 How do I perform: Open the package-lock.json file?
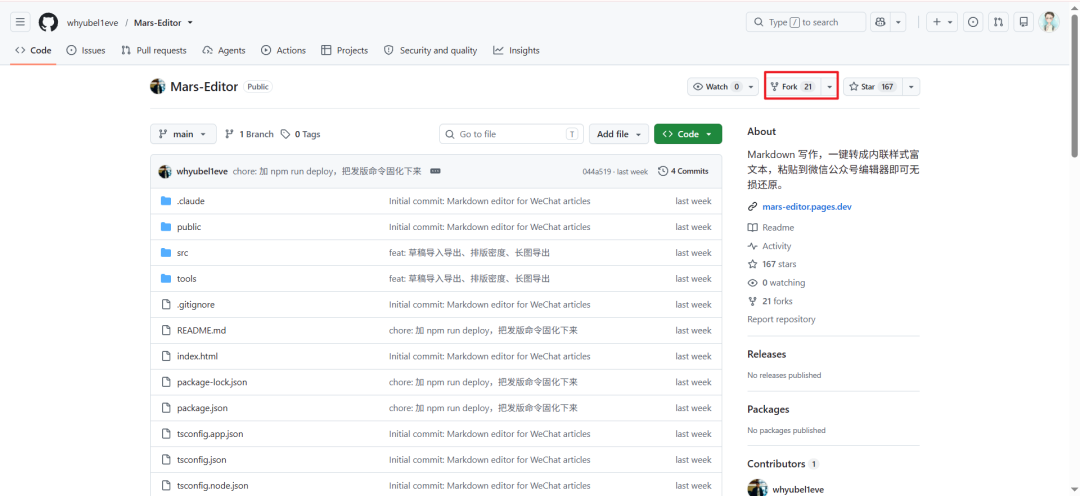tap(212, 382)
